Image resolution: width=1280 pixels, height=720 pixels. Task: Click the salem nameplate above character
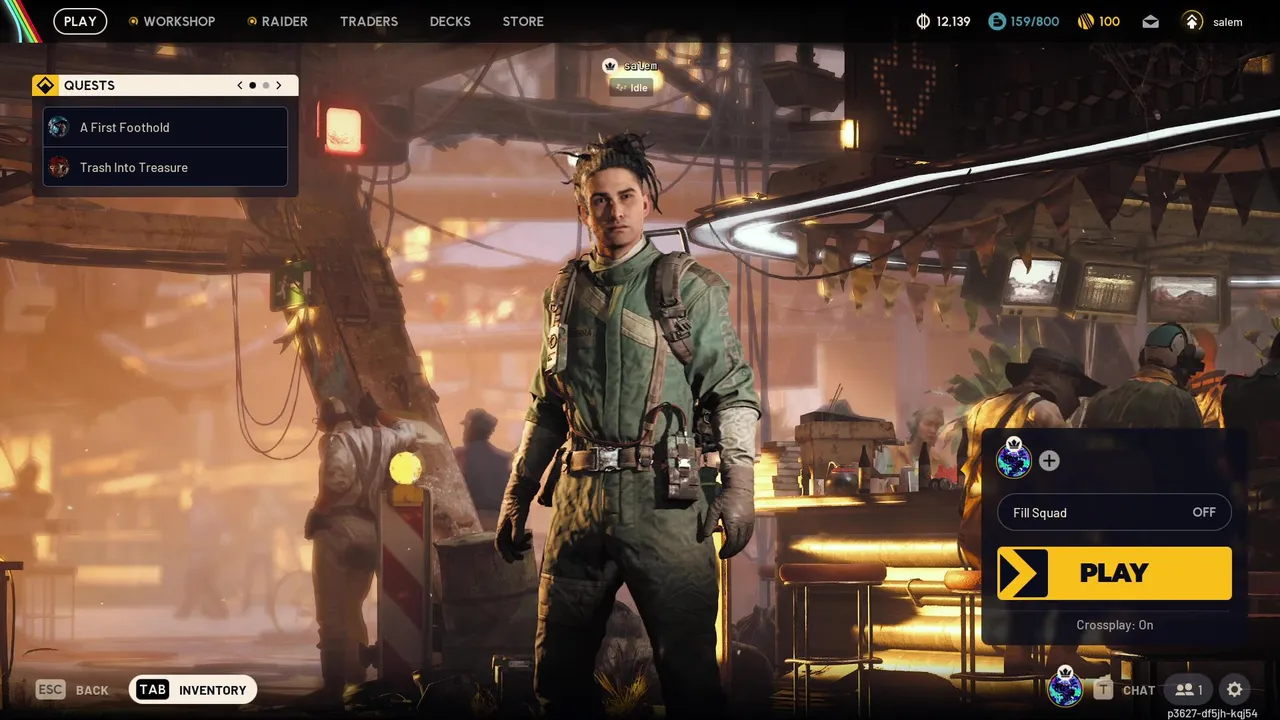pos(640,66)
